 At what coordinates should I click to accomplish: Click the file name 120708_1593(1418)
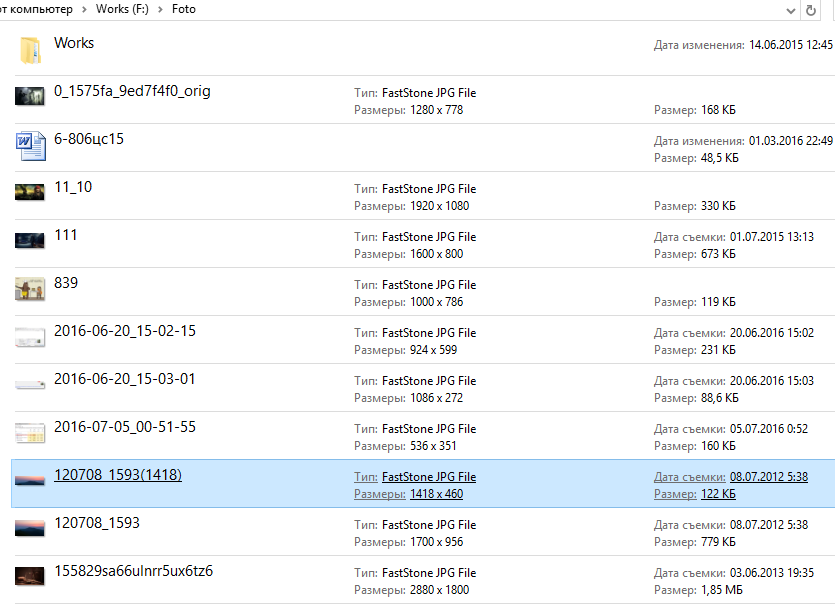point(118,475)
